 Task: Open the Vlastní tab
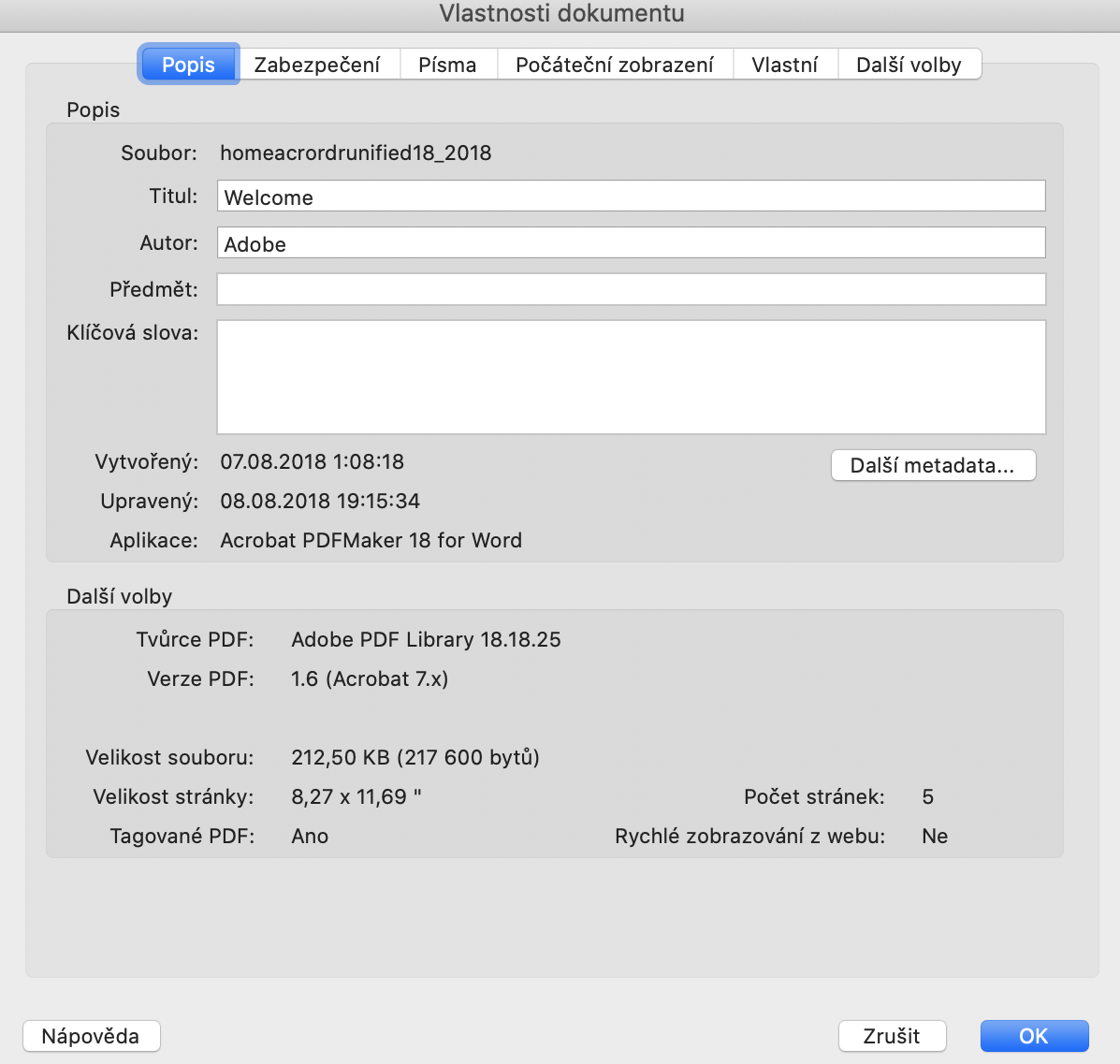pyautogui.click(x=784, y=65)
